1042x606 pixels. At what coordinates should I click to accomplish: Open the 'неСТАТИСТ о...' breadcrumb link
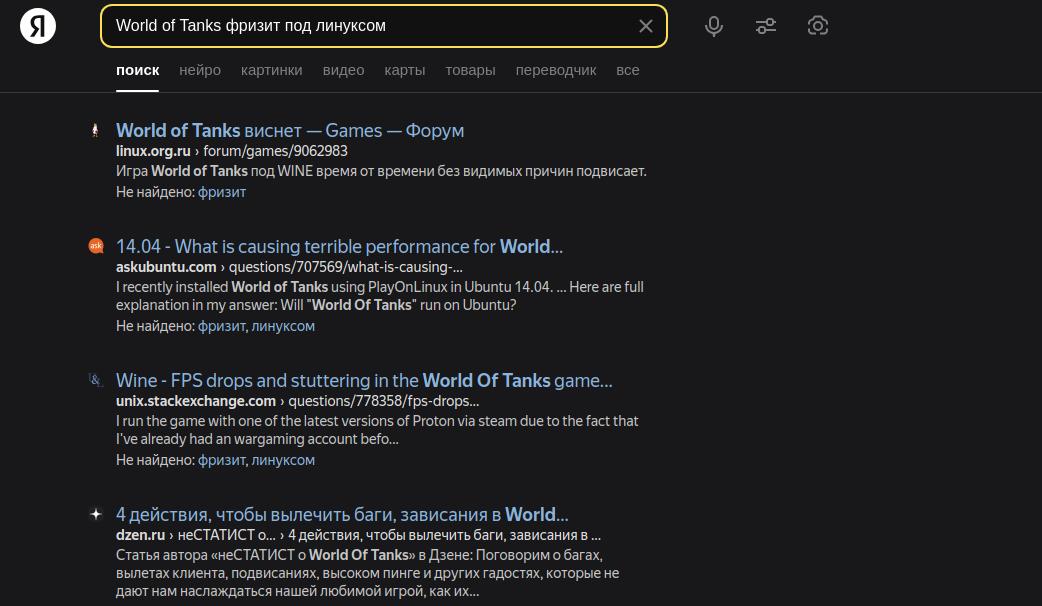pos(226,535)
